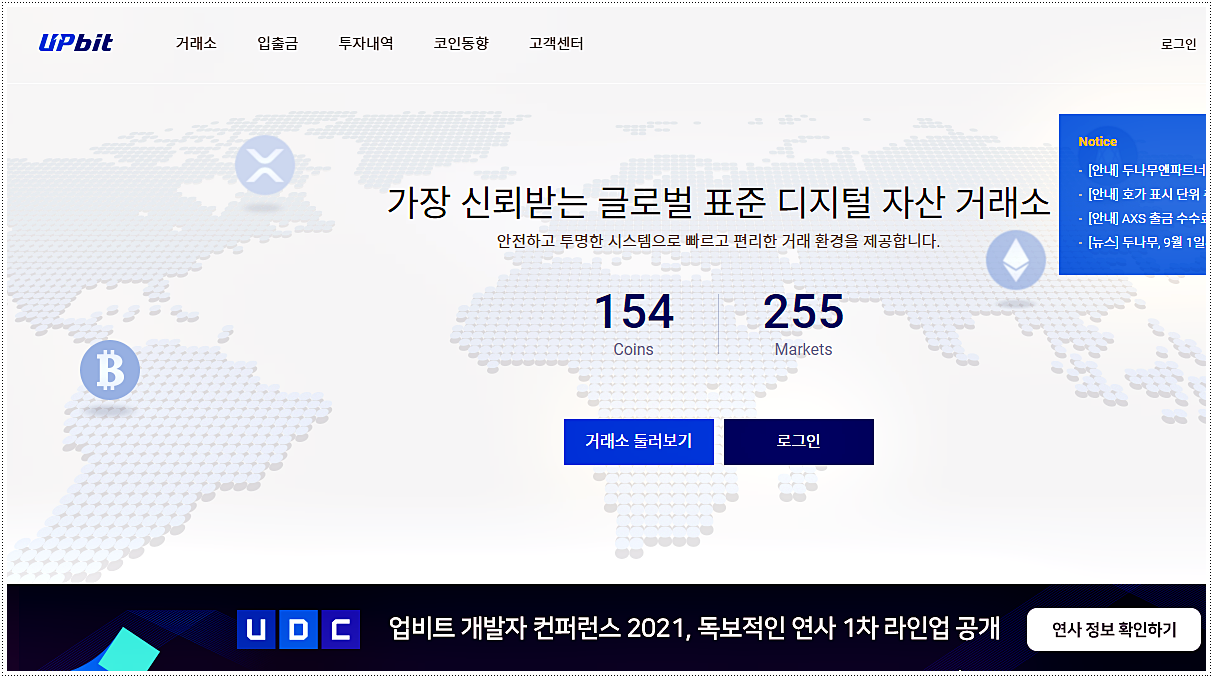1213x678 pixels.
Task: Go to 투자내역 menu
Action: pos(366,44)
